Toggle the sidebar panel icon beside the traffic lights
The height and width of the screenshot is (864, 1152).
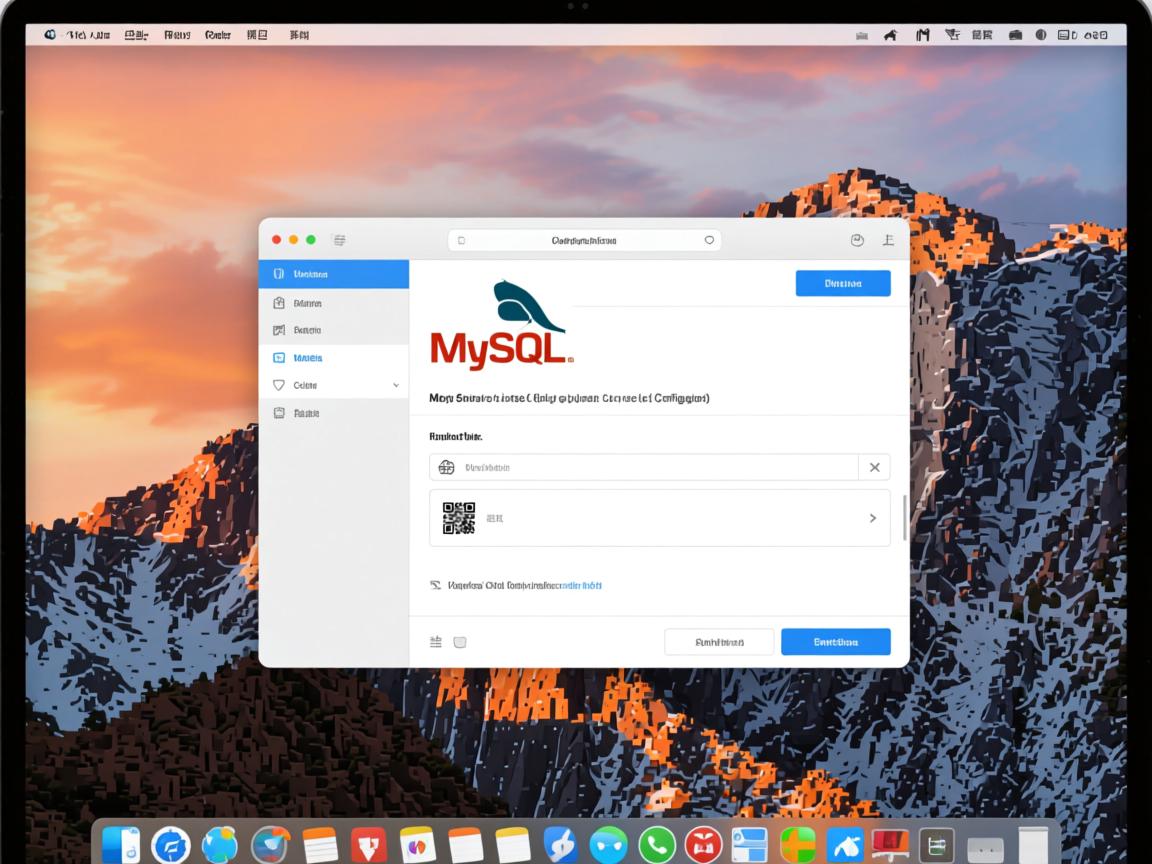click(x=339, y=240)
